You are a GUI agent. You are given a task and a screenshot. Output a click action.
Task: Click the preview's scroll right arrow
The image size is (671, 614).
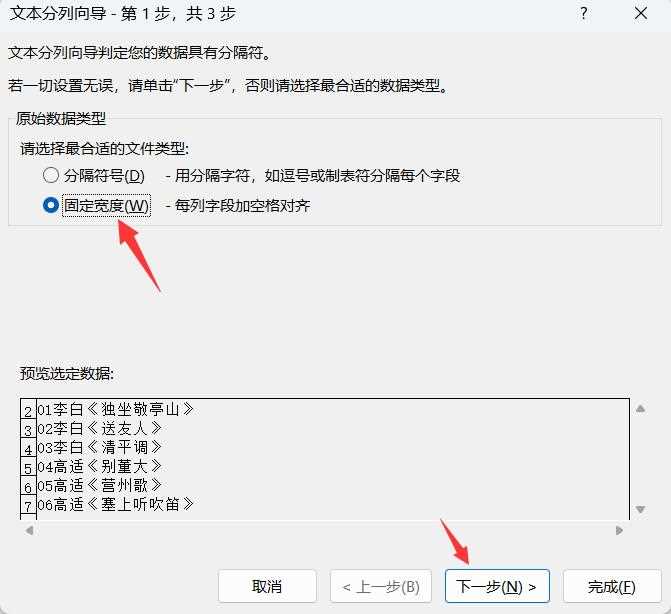click(619, 531)
